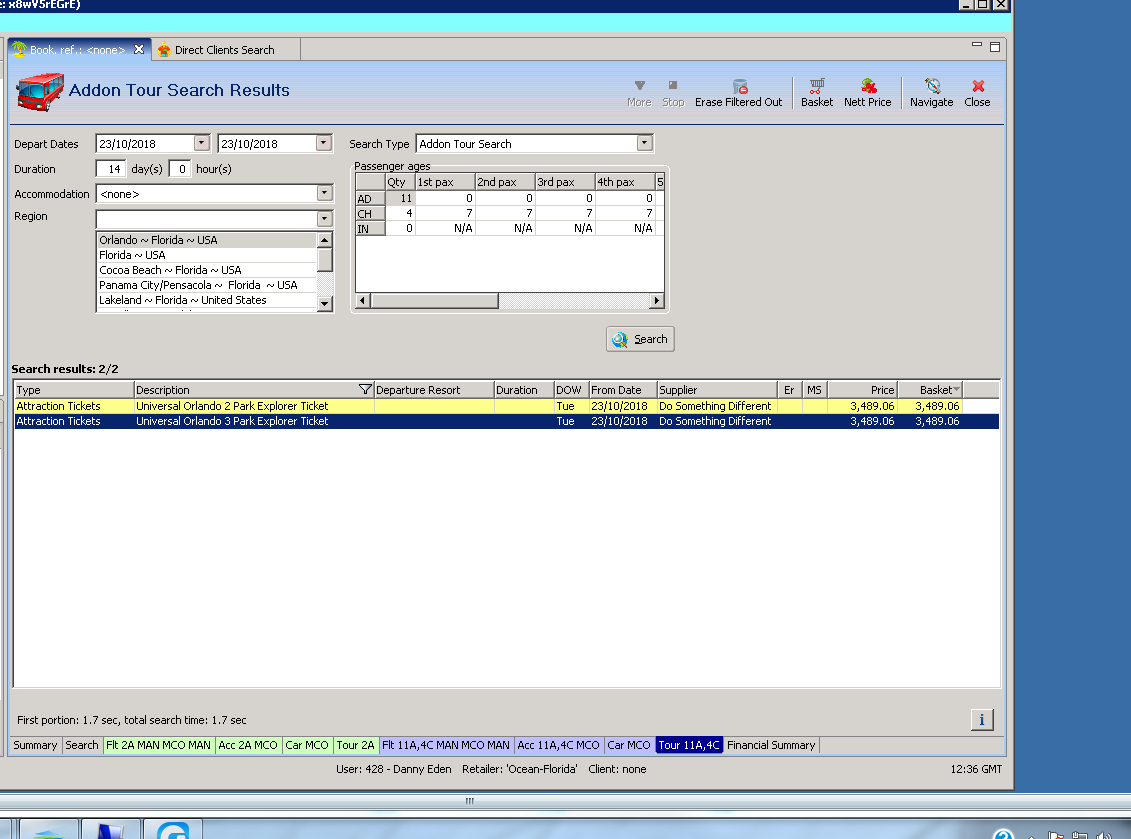Select Panama City/Pensacola region entry

[x=206, y=285]
